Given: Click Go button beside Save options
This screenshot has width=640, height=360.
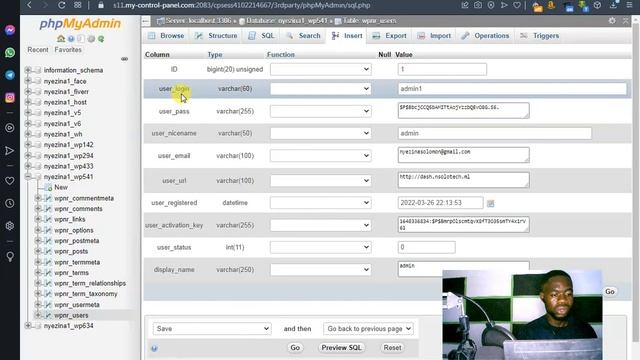Looking at the screenshot, I should tap(295, 348).
